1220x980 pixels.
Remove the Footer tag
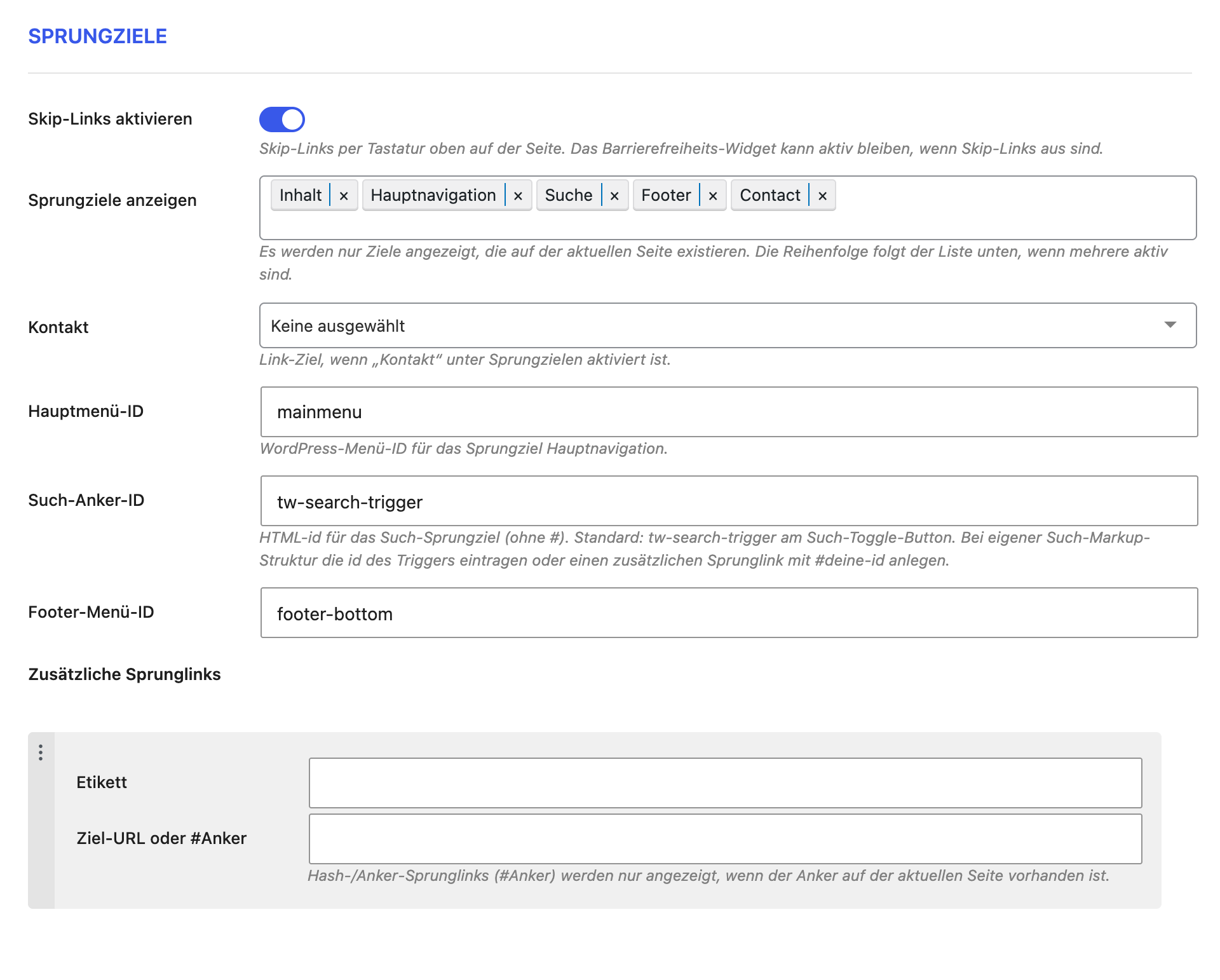(713, 196)
